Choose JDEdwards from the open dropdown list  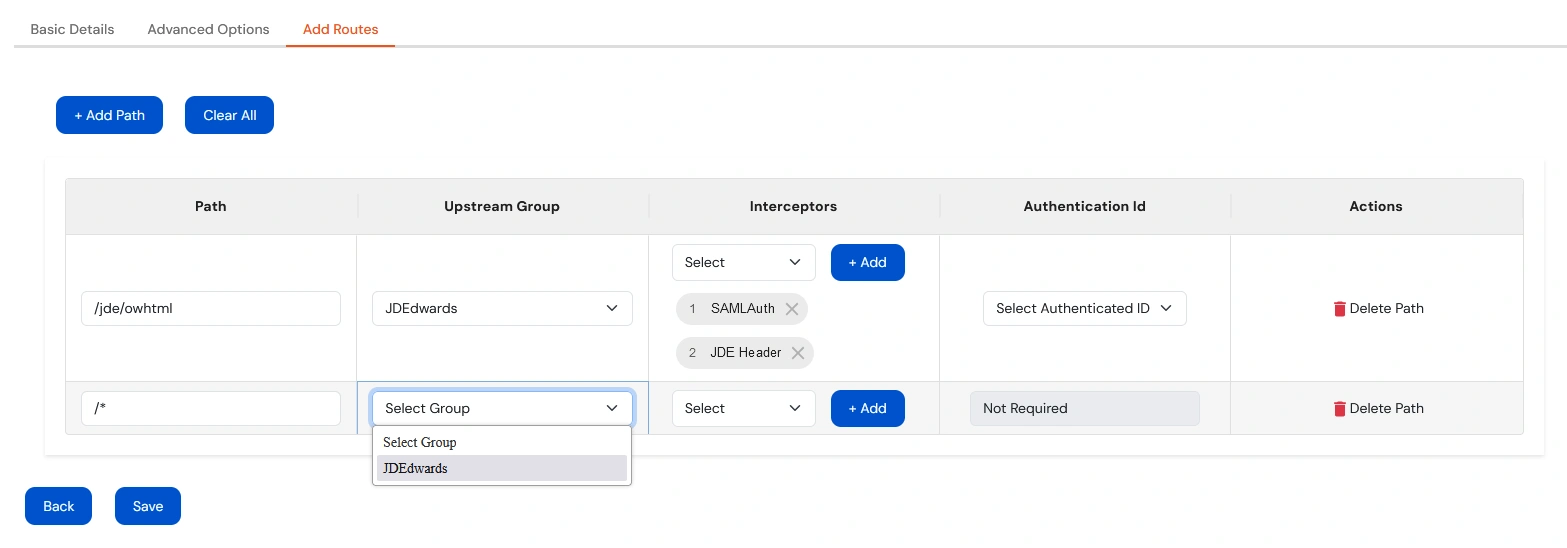click(502, 468)
